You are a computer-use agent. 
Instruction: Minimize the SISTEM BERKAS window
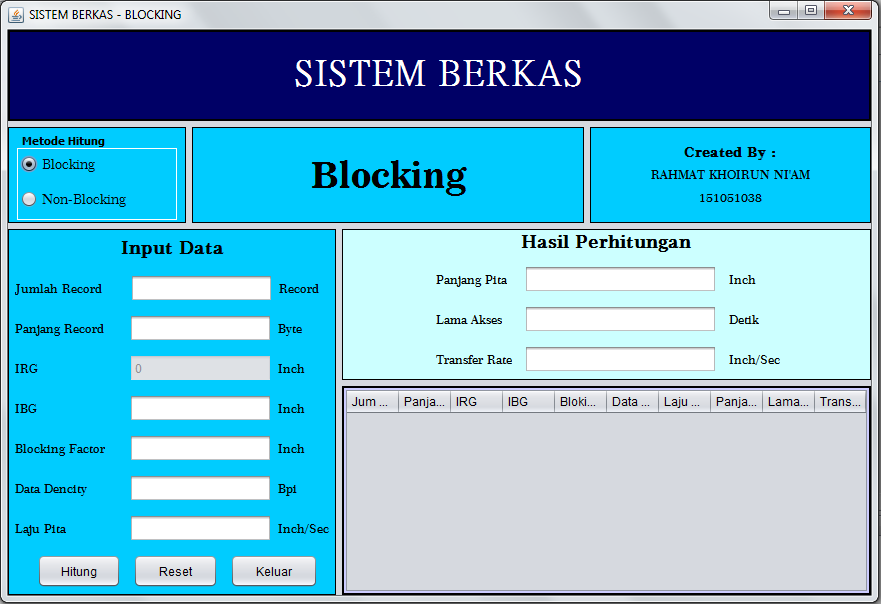click(x=784, y=11)
